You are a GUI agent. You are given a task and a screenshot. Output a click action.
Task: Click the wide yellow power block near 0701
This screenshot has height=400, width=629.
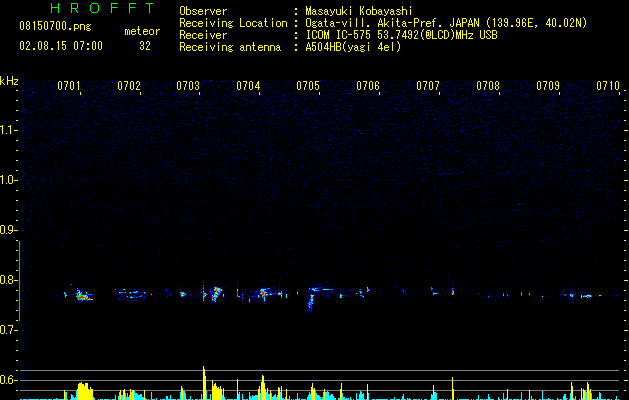pyautogui.click(x=84, y=391)
